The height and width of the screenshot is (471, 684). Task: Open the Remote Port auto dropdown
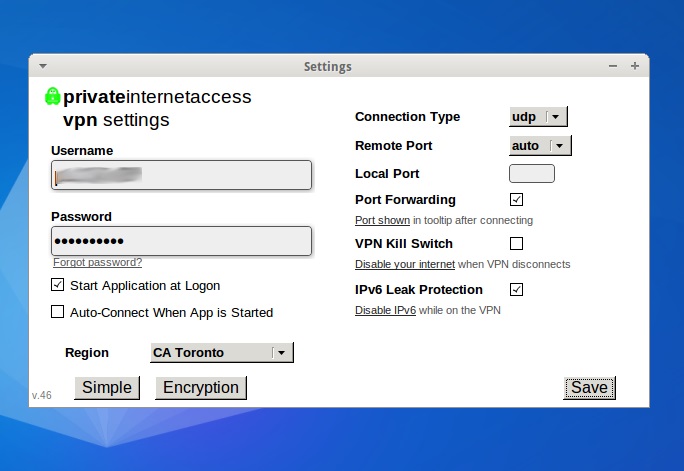click(x=540, y=146)
